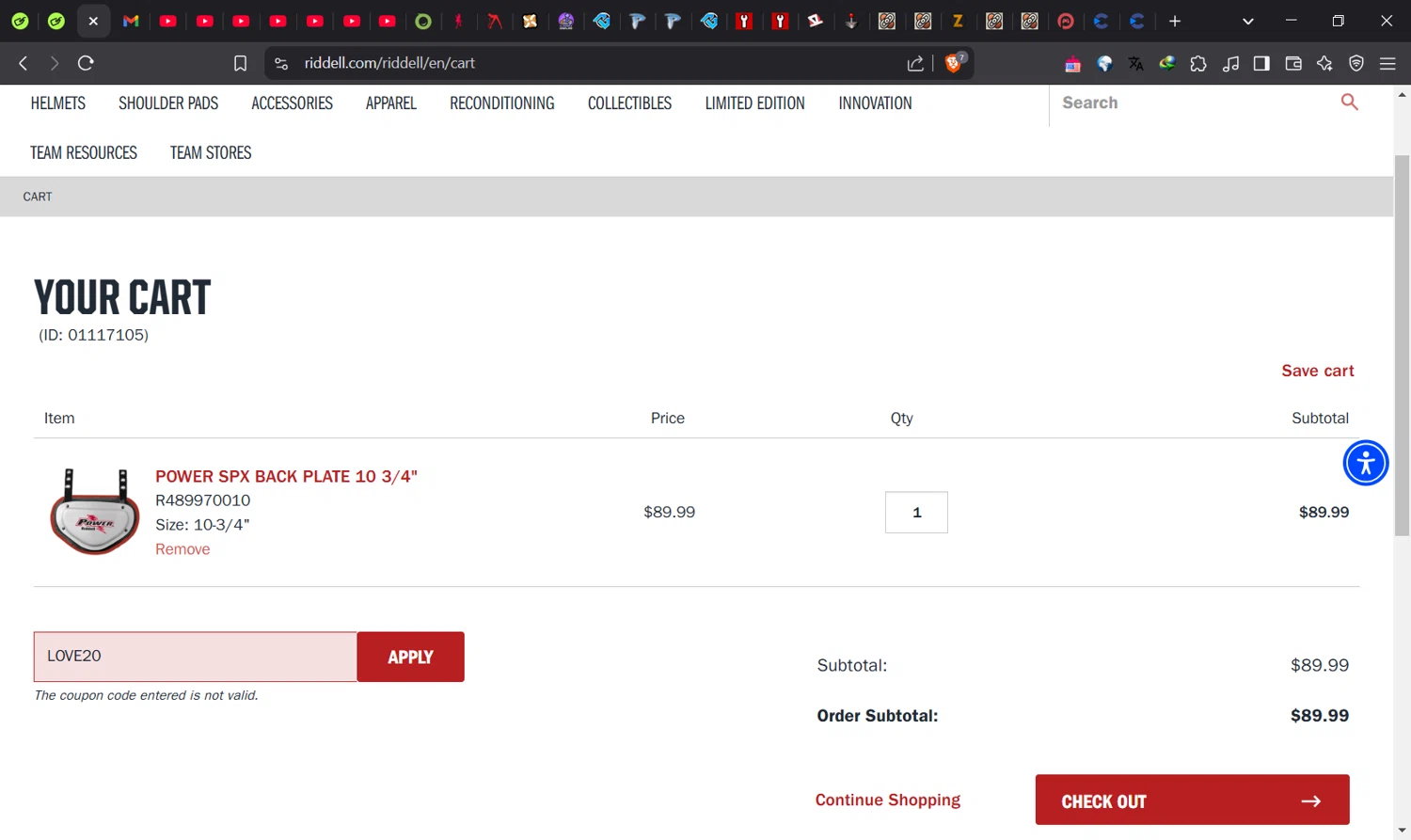Screen dimensions: 1411x840
Task: Expand the tab search chevron
Action: coord(1248,21)
